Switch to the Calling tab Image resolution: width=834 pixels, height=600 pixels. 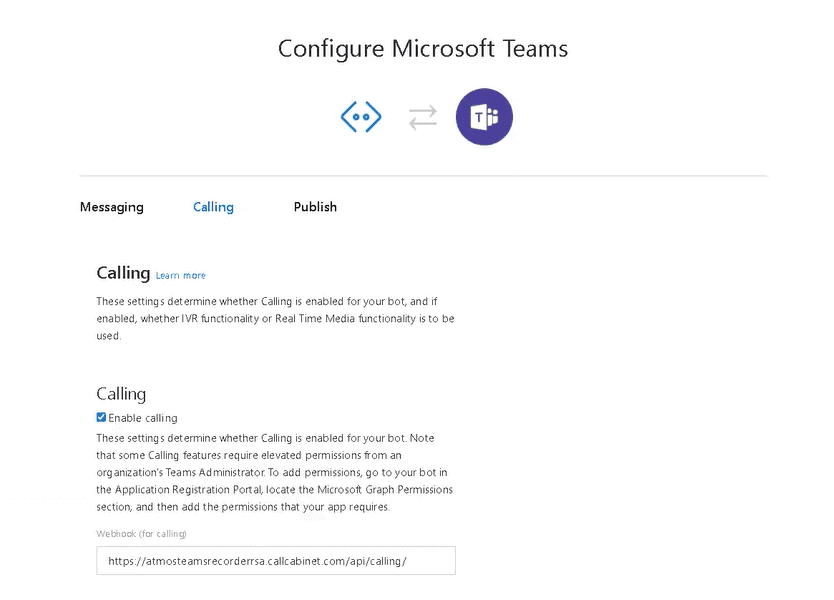point(213,207)
